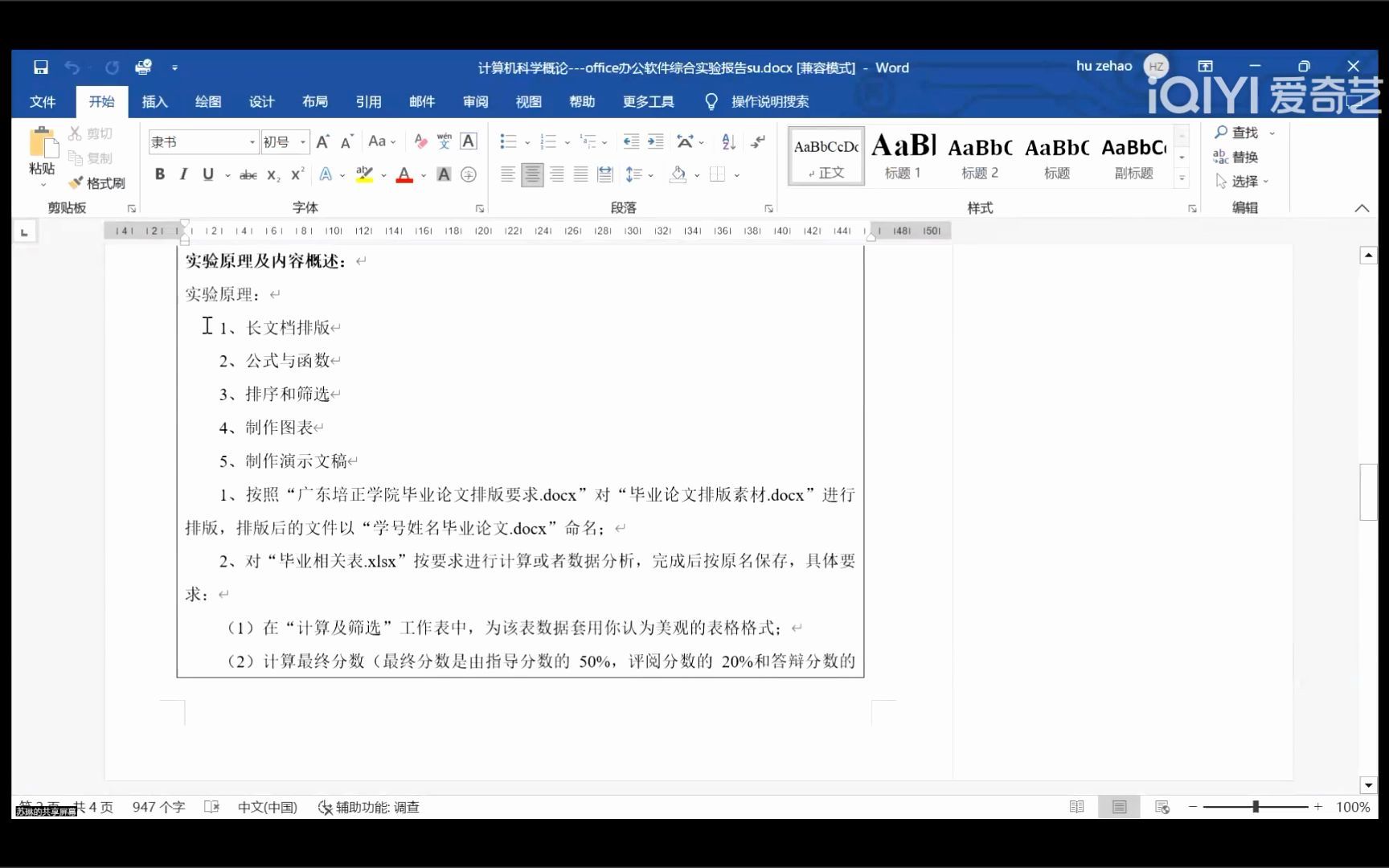Image resolution: width=1389 pixels, height=868 pixels.
Task: Open the Change Case Aa dropdown
Action: (382, 141)
